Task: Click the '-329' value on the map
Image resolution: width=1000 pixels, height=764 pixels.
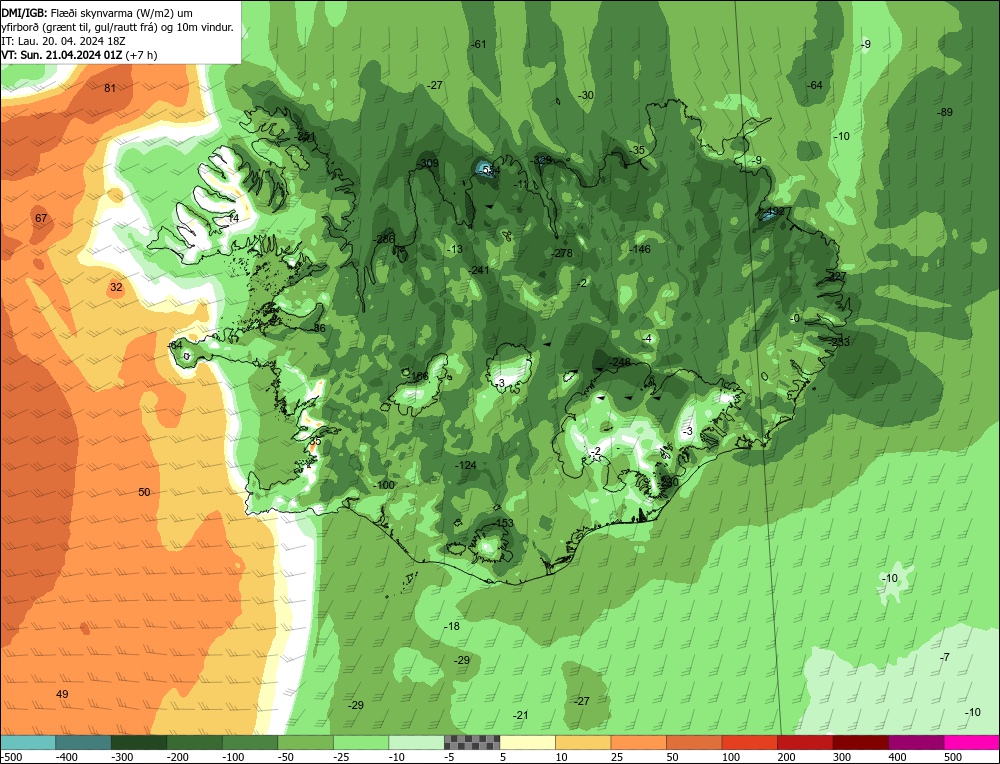Action: pyautogui.click(x=541, y=160)
